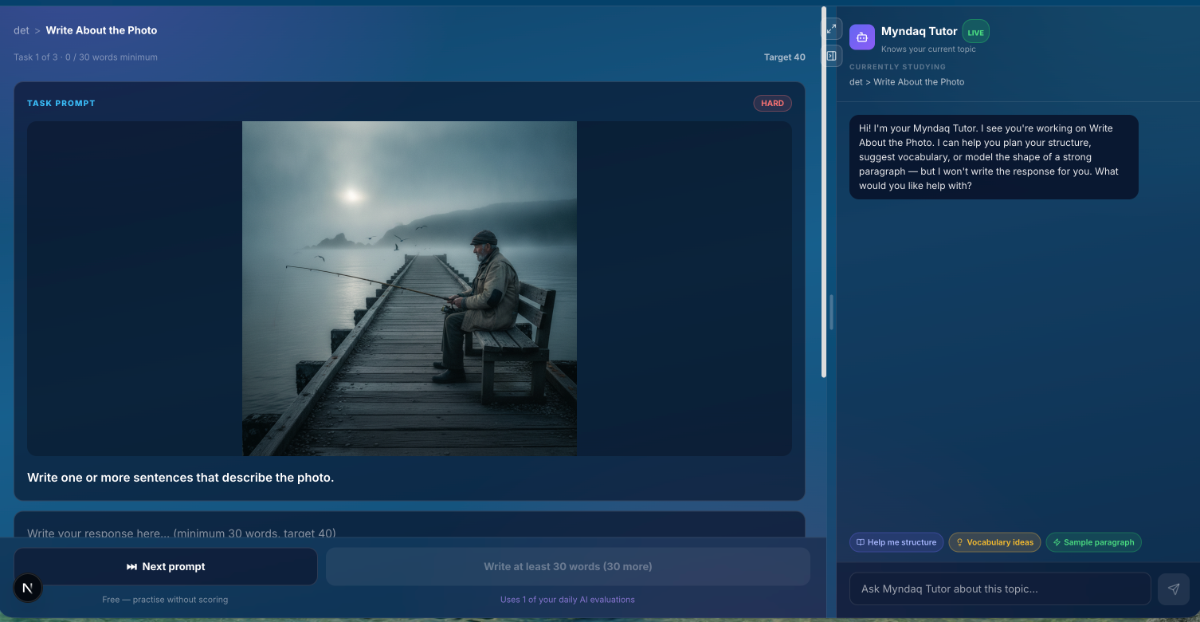1200x622 pixels.
Task: Open the round N logo button
Action: [27, 589]
